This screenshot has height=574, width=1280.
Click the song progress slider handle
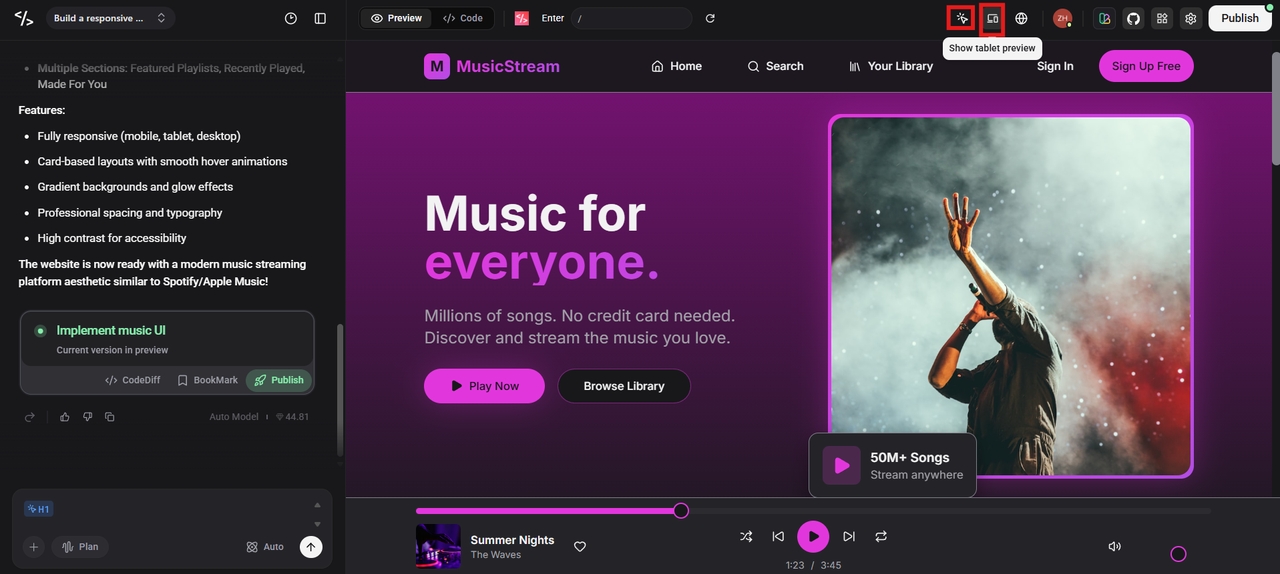pos(681,511)
